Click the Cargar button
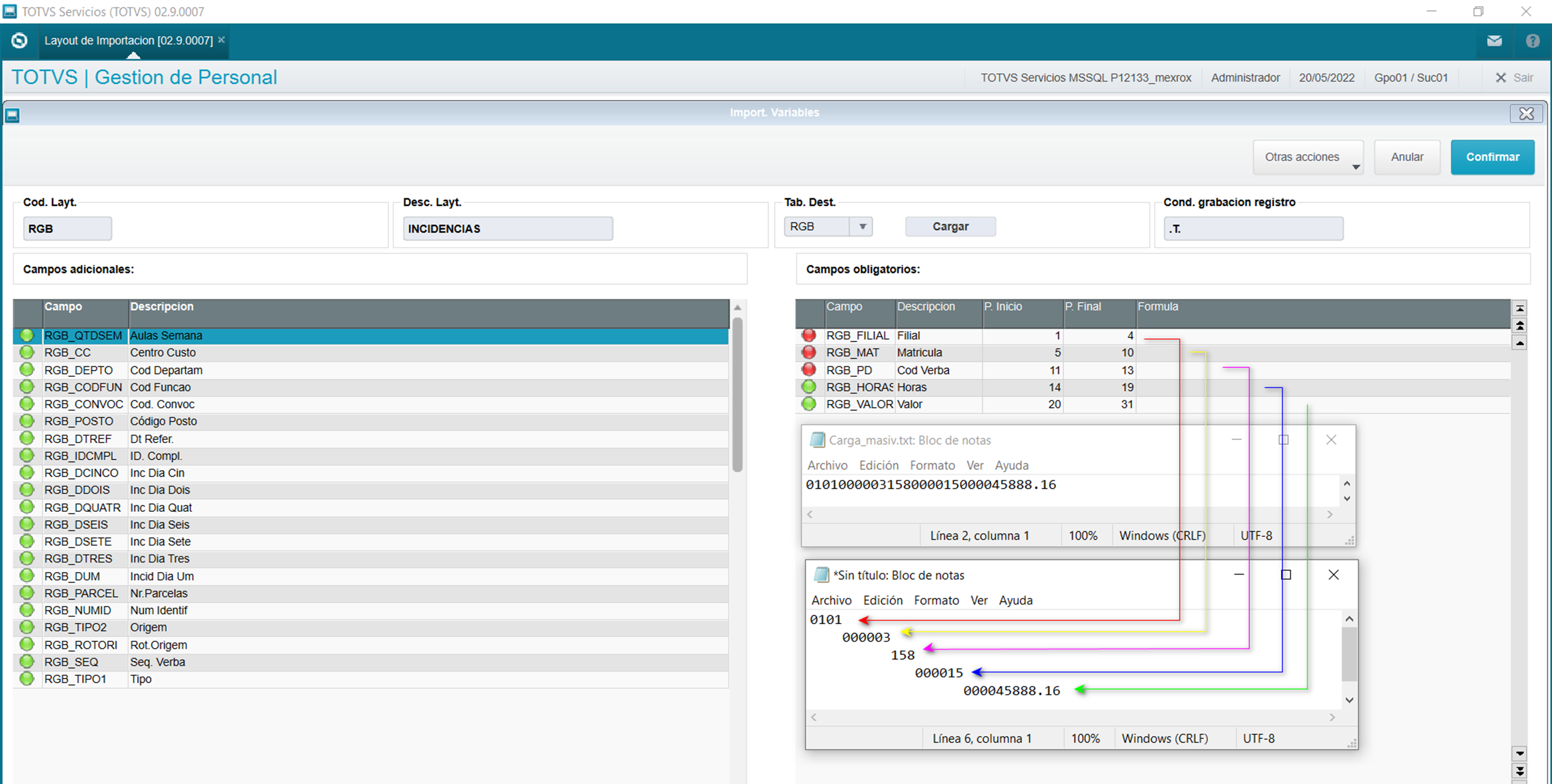This screenshot has height=784, width=1552. (x=950, y=227)
